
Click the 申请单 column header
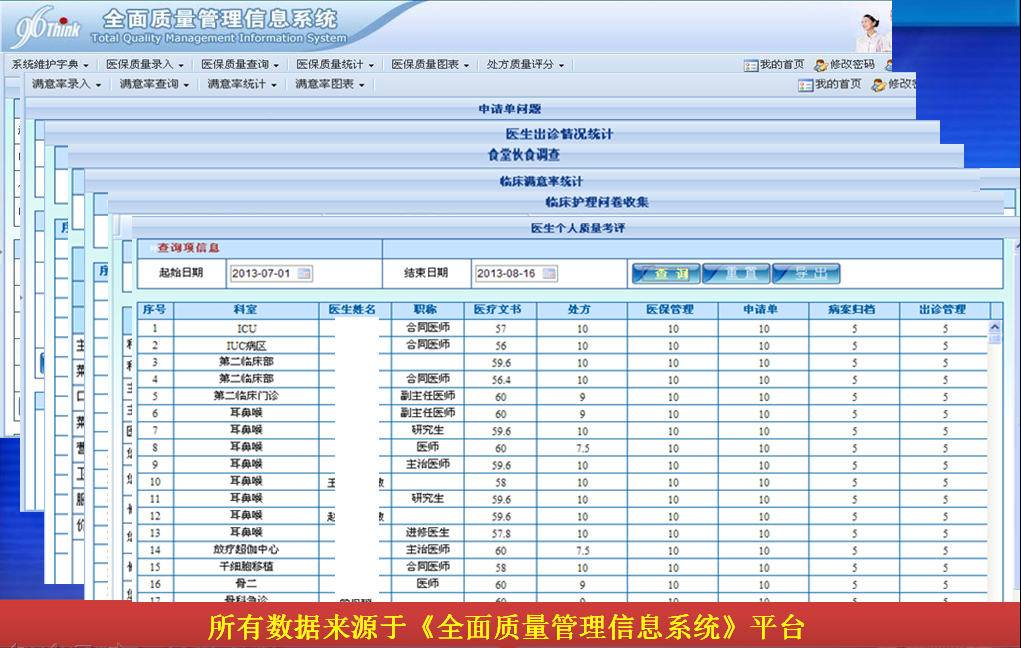[x=763, y=310]
